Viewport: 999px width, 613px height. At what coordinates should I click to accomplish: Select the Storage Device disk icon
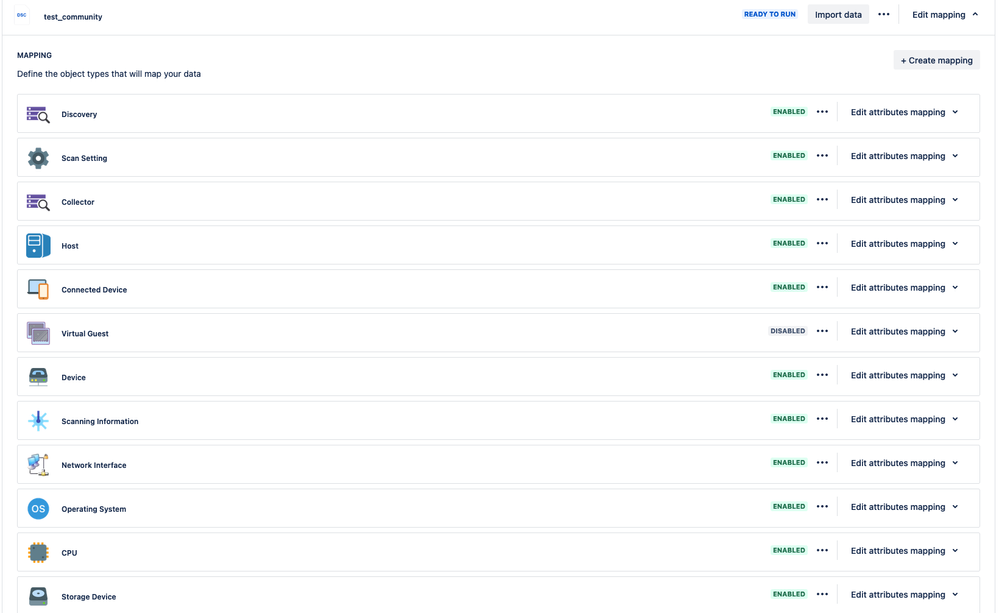pyautogui.click(x=38, y=596)
